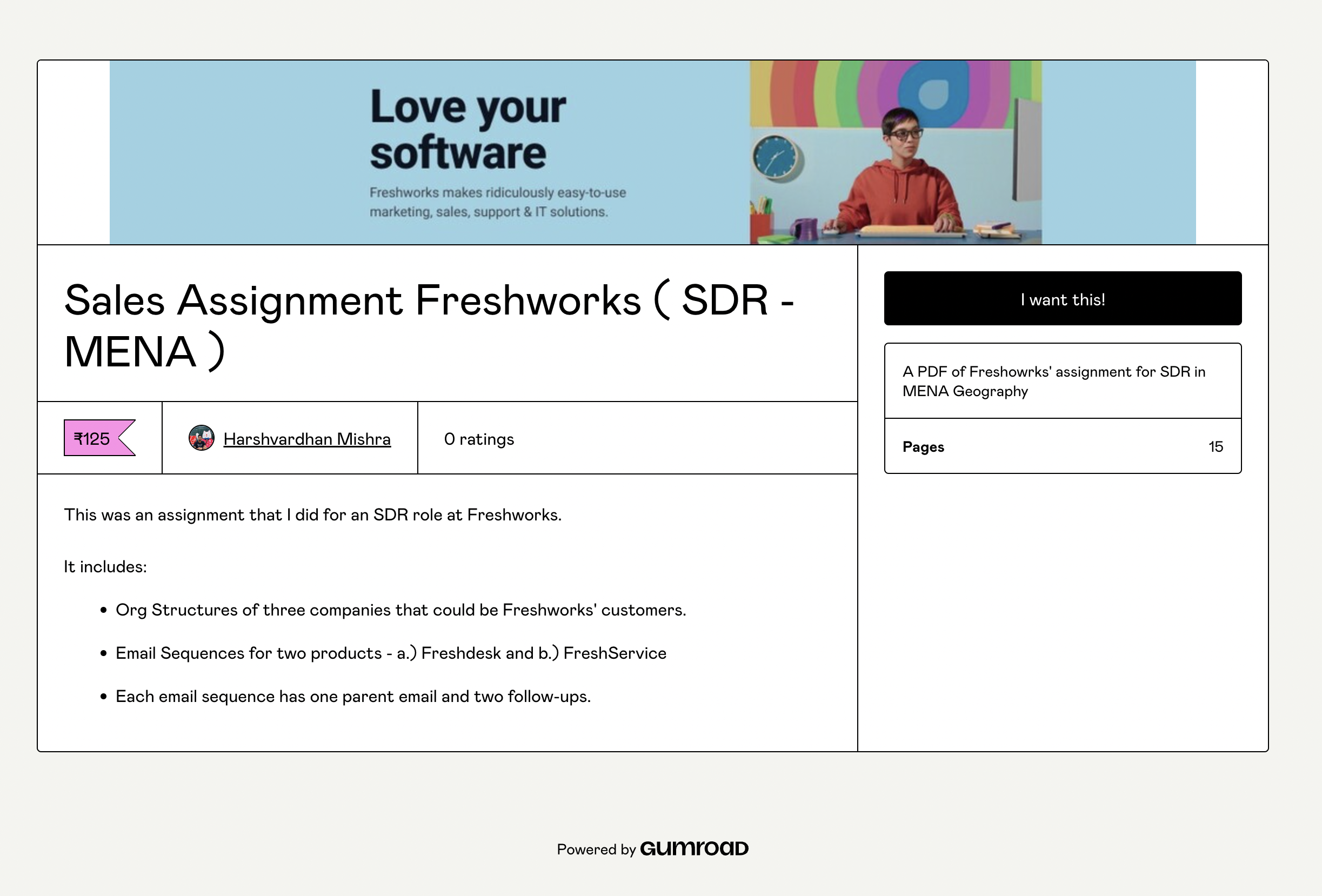Image resolution: width=1322 pixels, height=896 pixels.
Task: Click the "I want this!" purchase button
Action: pyautogui.click(x=1062, y=299)
